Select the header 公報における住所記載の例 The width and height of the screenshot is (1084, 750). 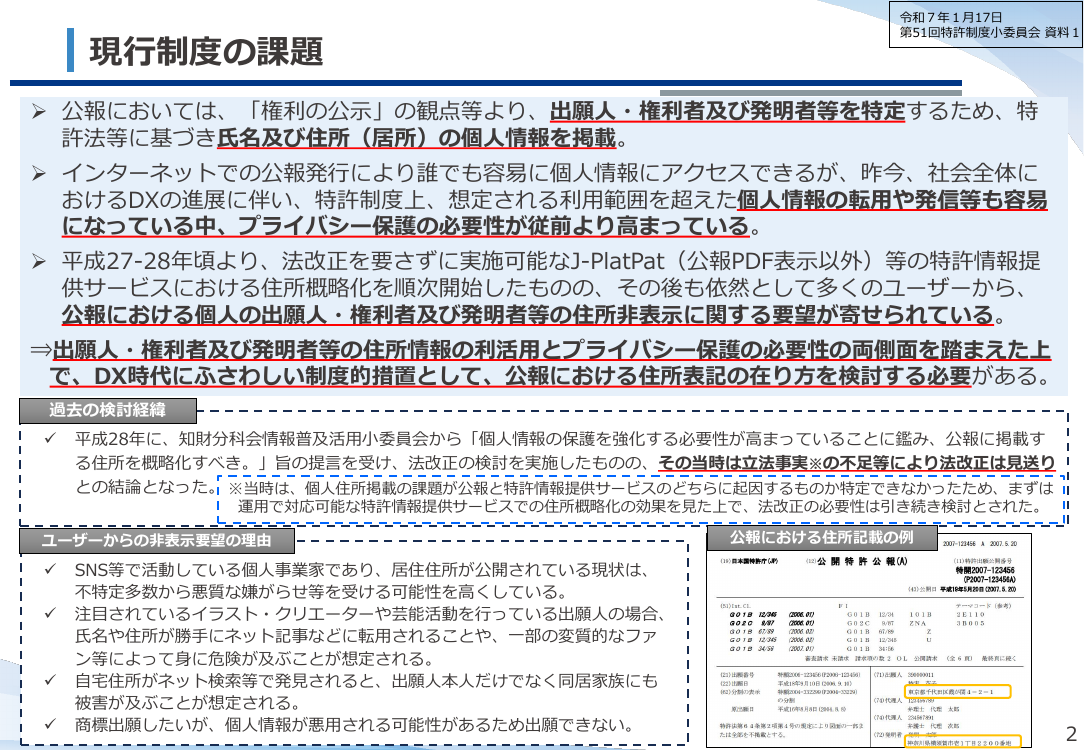822,537
